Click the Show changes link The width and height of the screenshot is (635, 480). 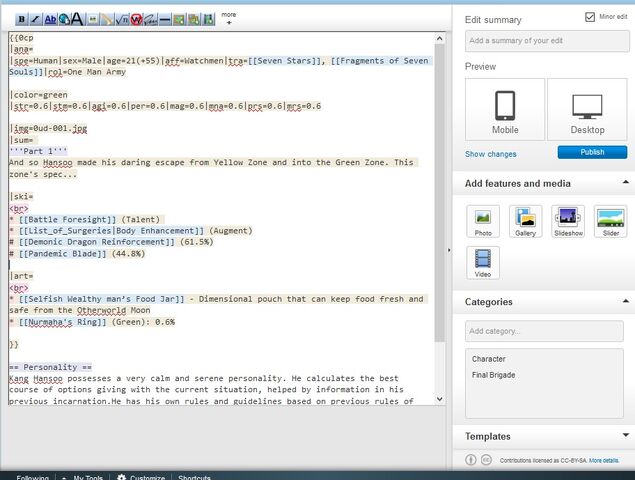point(490,154)
